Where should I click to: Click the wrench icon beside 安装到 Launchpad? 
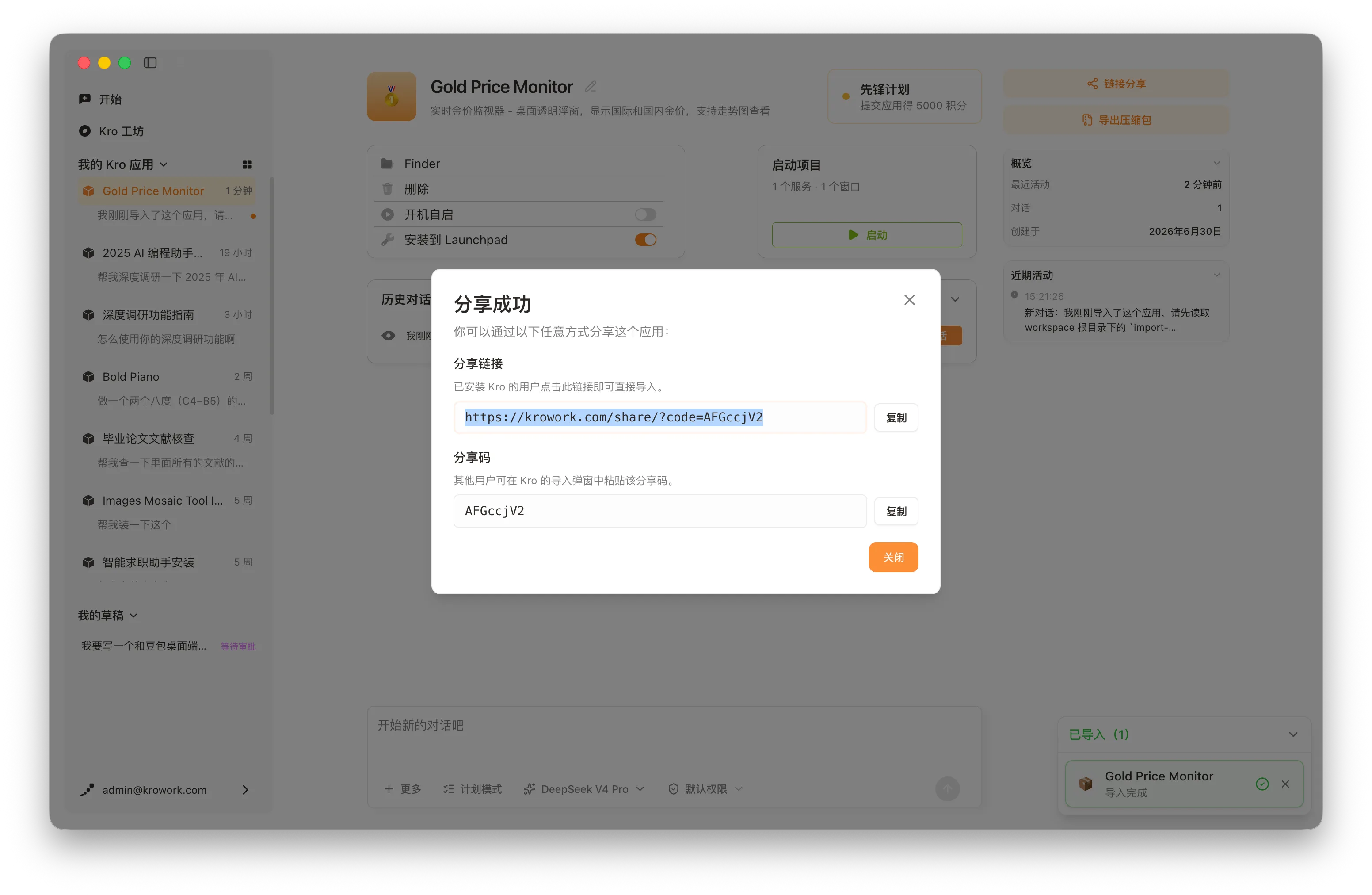387,239
